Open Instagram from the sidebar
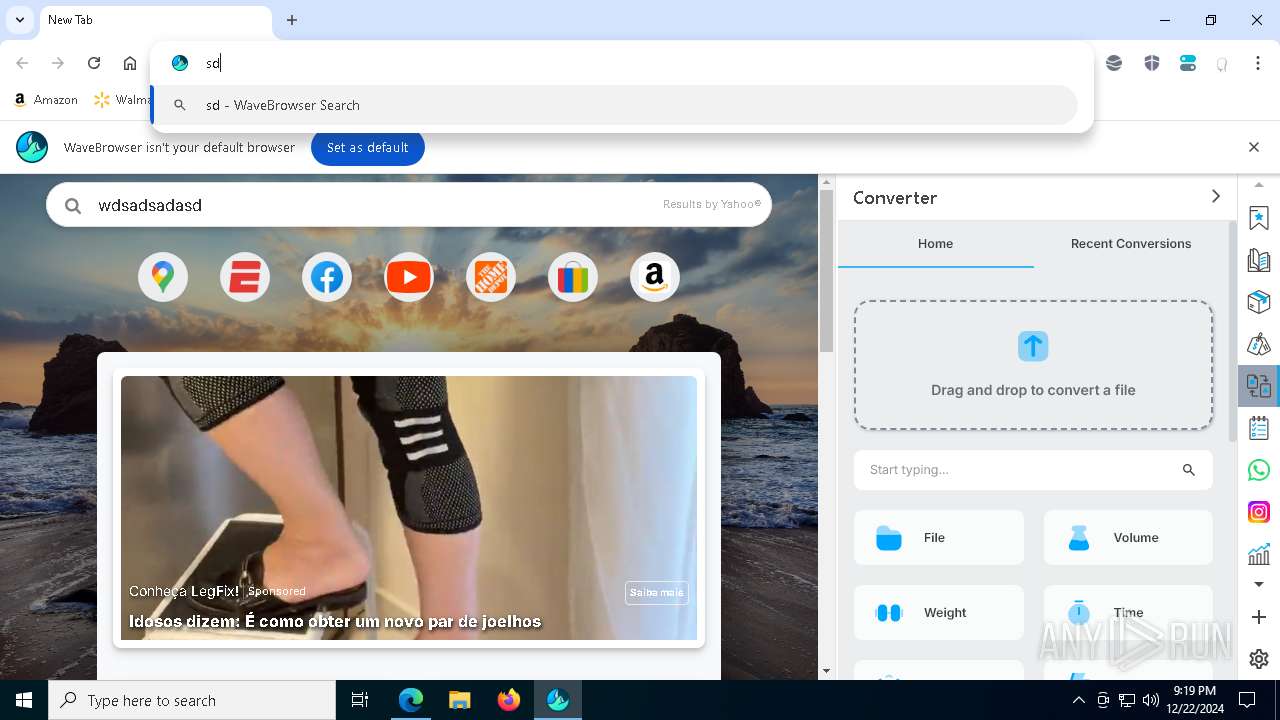Image resolution: width=1280 pixels, height=720 pixels. pos(1259,512)
